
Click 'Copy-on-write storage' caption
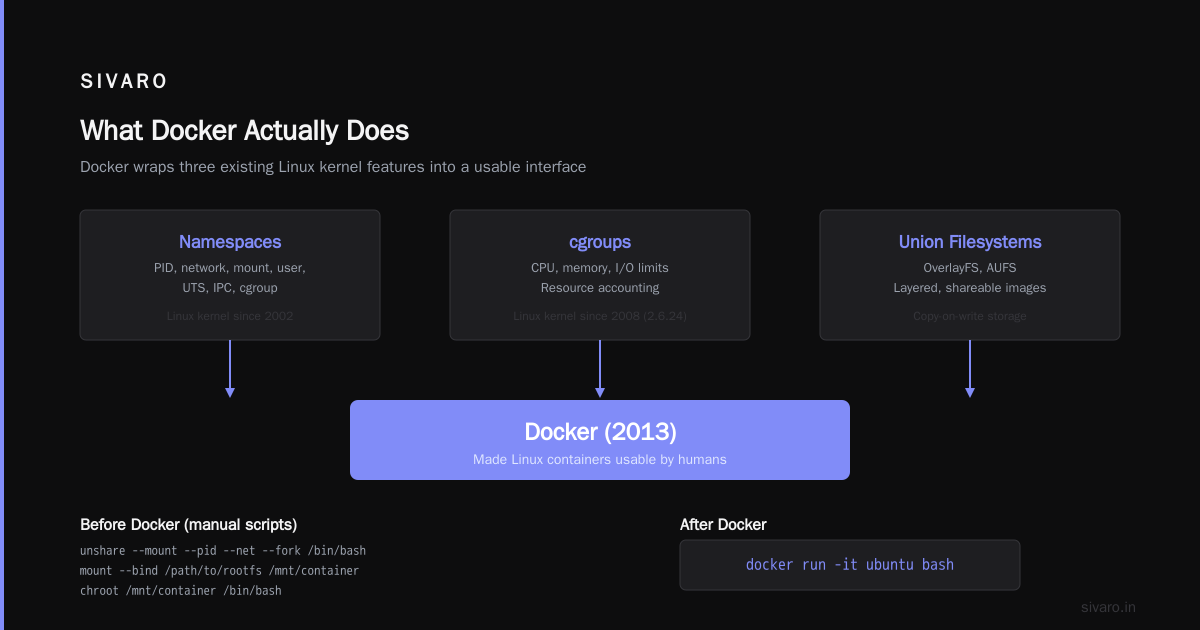click(x=970, y=316)
